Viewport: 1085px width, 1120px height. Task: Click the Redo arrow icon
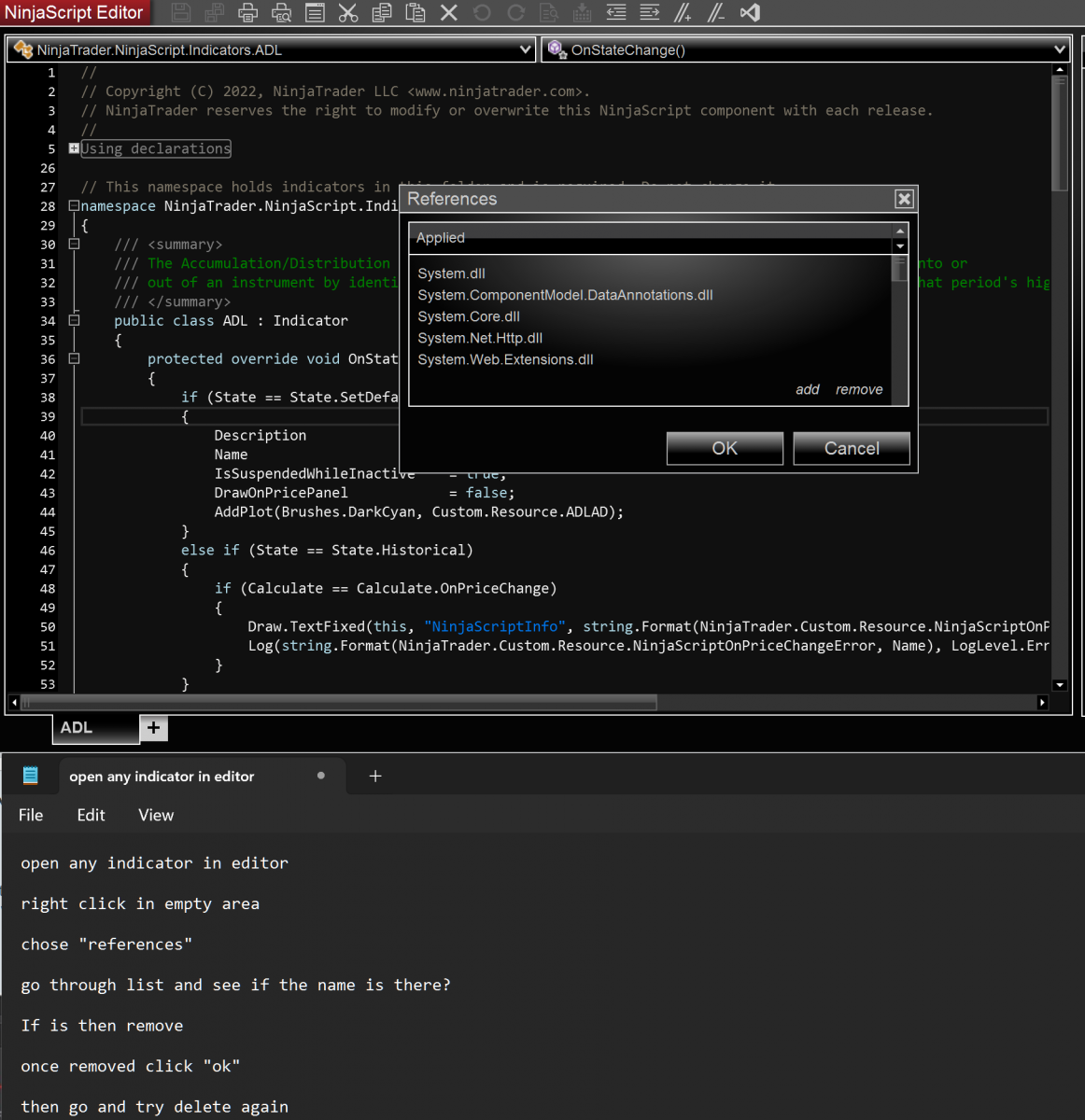tap(515, 13)
